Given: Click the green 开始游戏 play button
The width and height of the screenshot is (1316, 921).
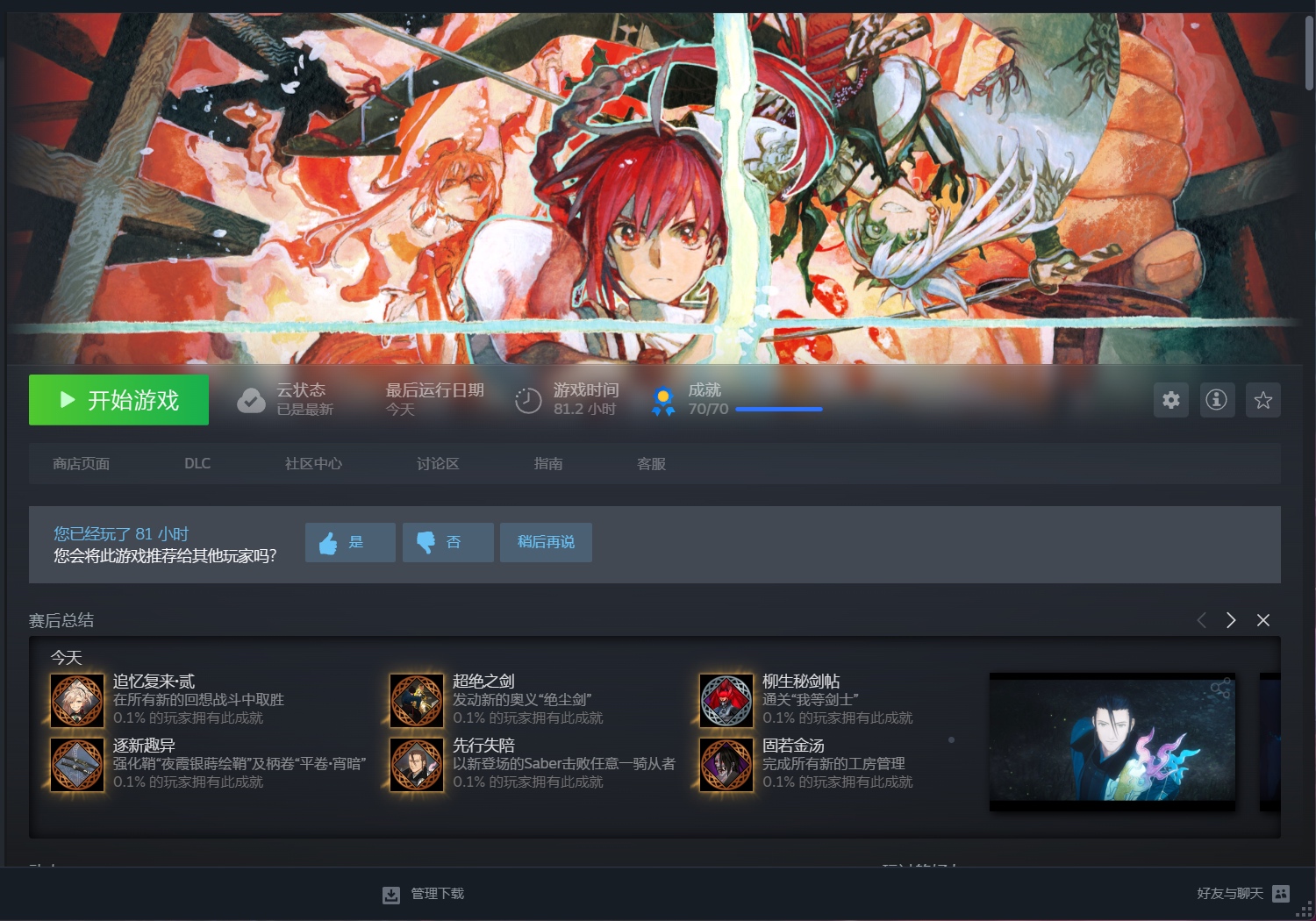Looking at the screenshot, I should tap(118, 400).
